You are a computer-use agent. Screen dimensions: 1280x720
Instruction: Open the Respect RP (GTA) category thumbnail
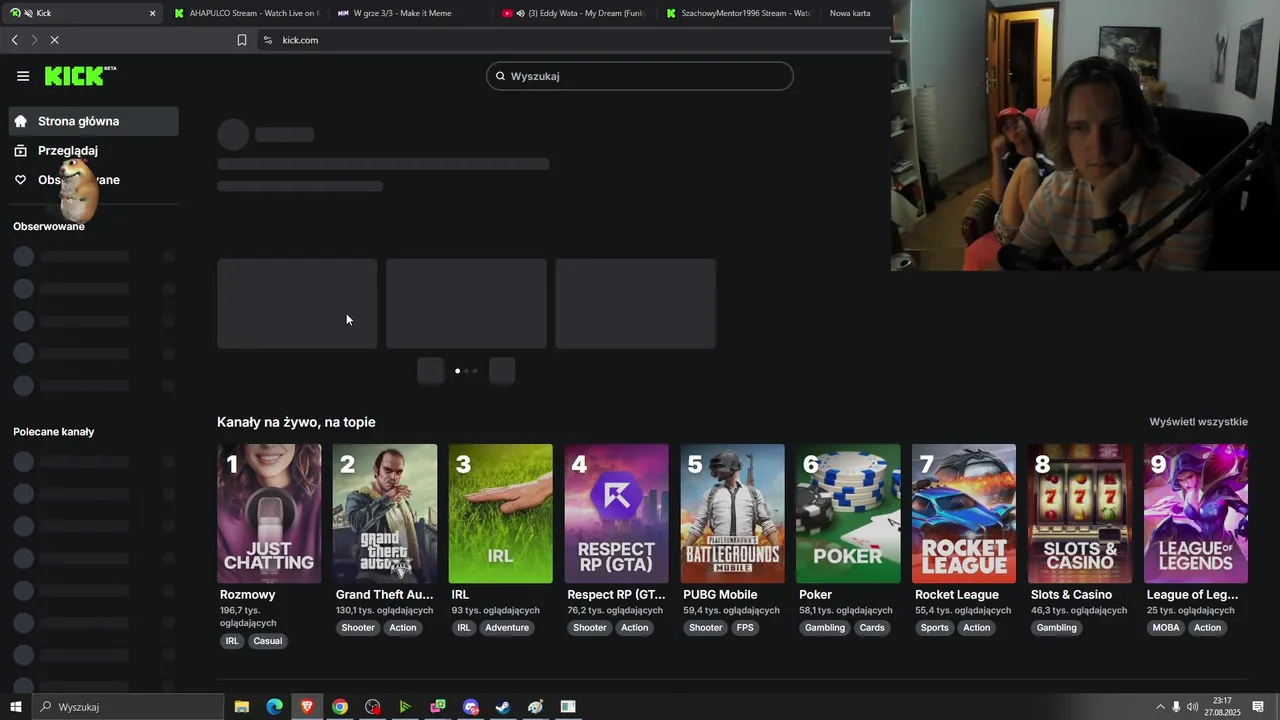[x=617, y=513]
